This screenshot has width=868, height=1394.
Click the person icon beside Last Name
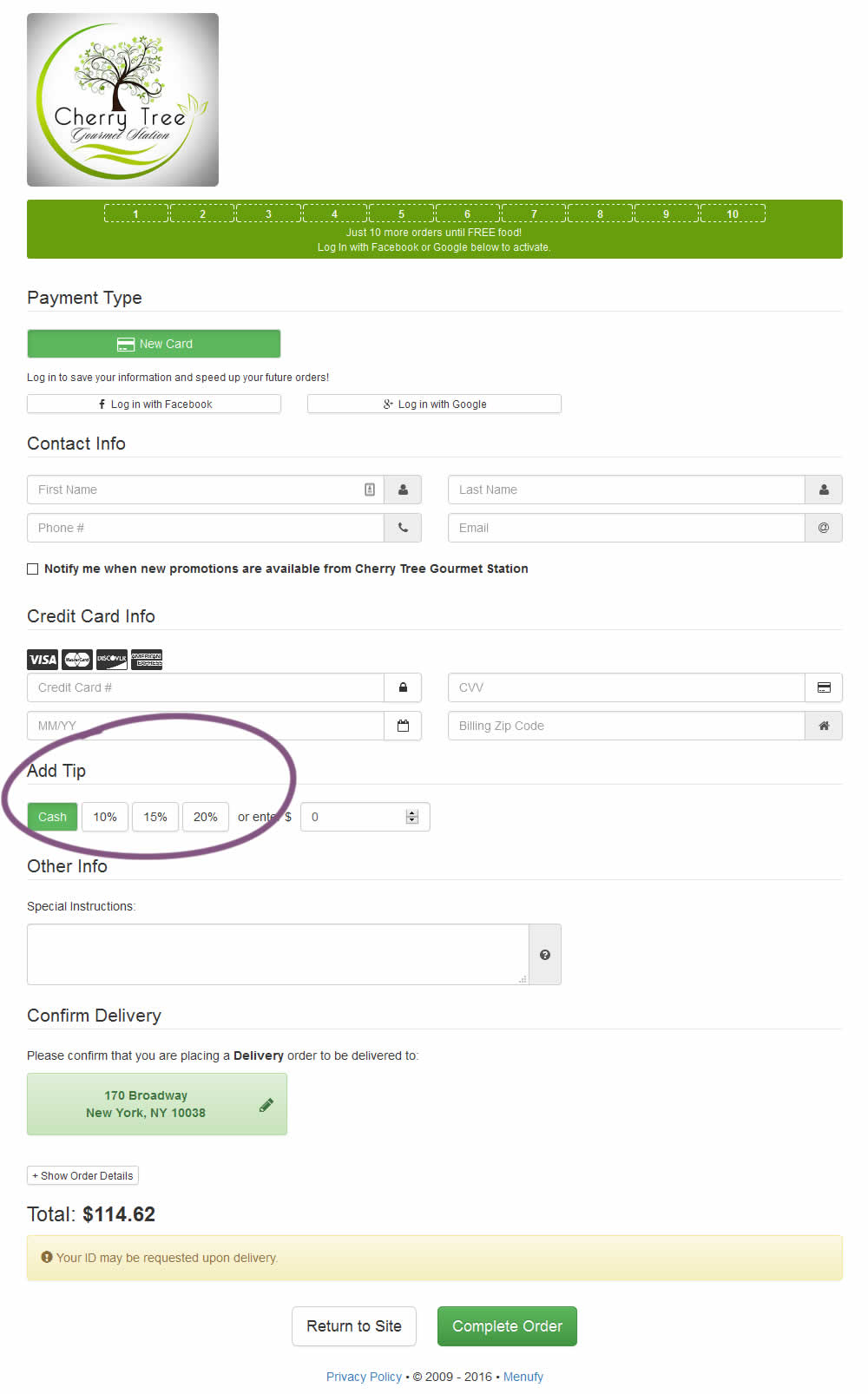coord(823,490)
